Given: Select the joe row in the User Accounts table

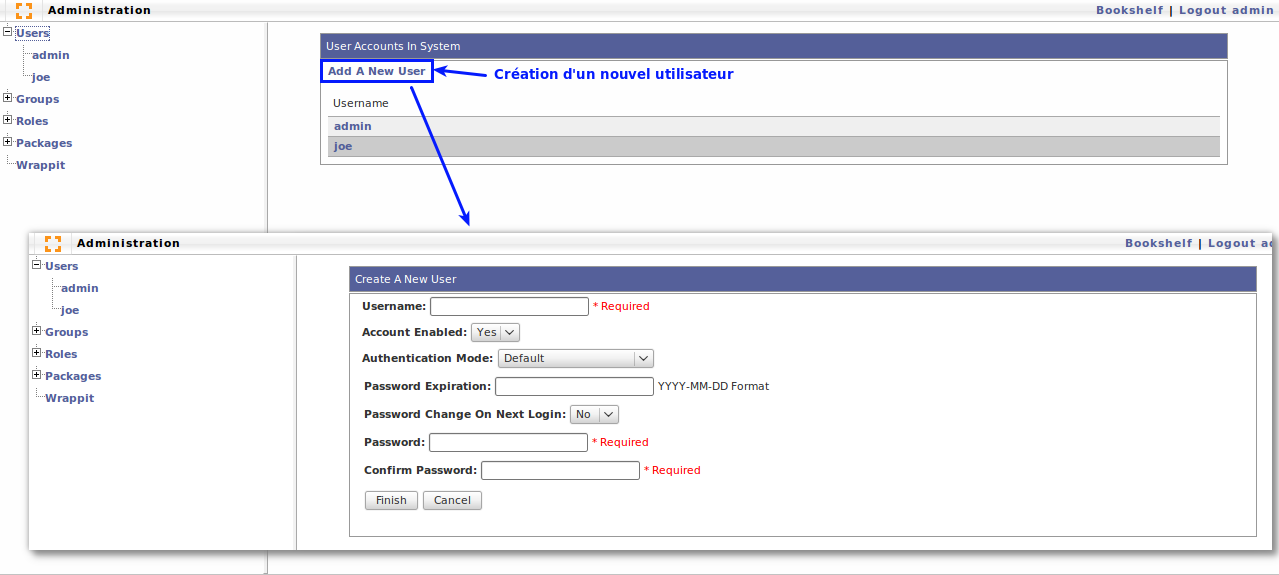Looking at the screenshot, I should [343, 146].
